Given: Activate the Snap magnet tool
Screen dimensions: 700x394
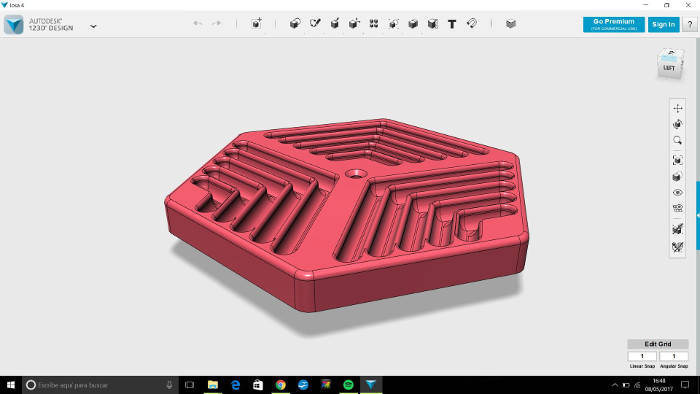Looking at the screenshot, I should point(472,23).
